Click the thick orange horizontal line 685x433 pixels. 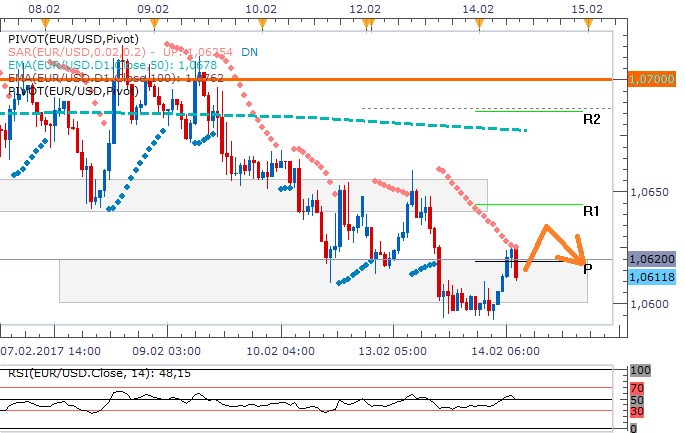click(300, 78)
